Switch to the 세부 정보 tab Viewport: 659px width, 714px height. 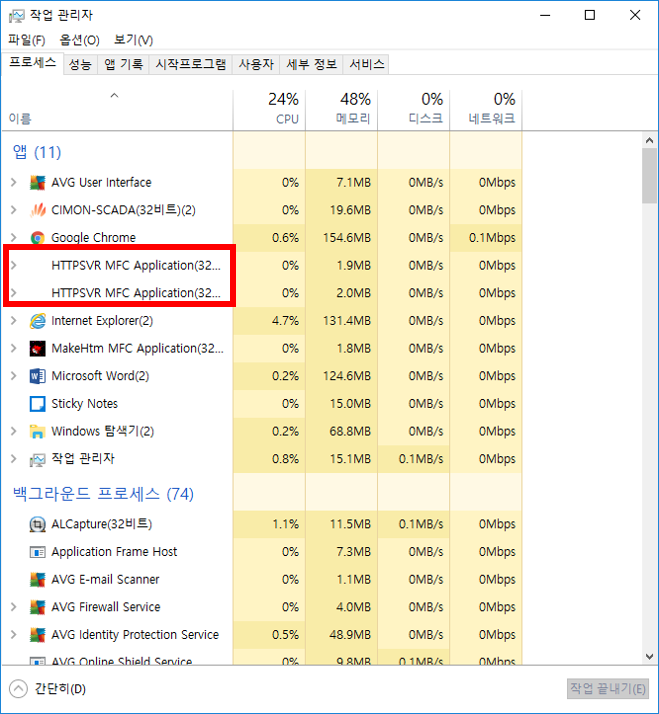[312, 64]
